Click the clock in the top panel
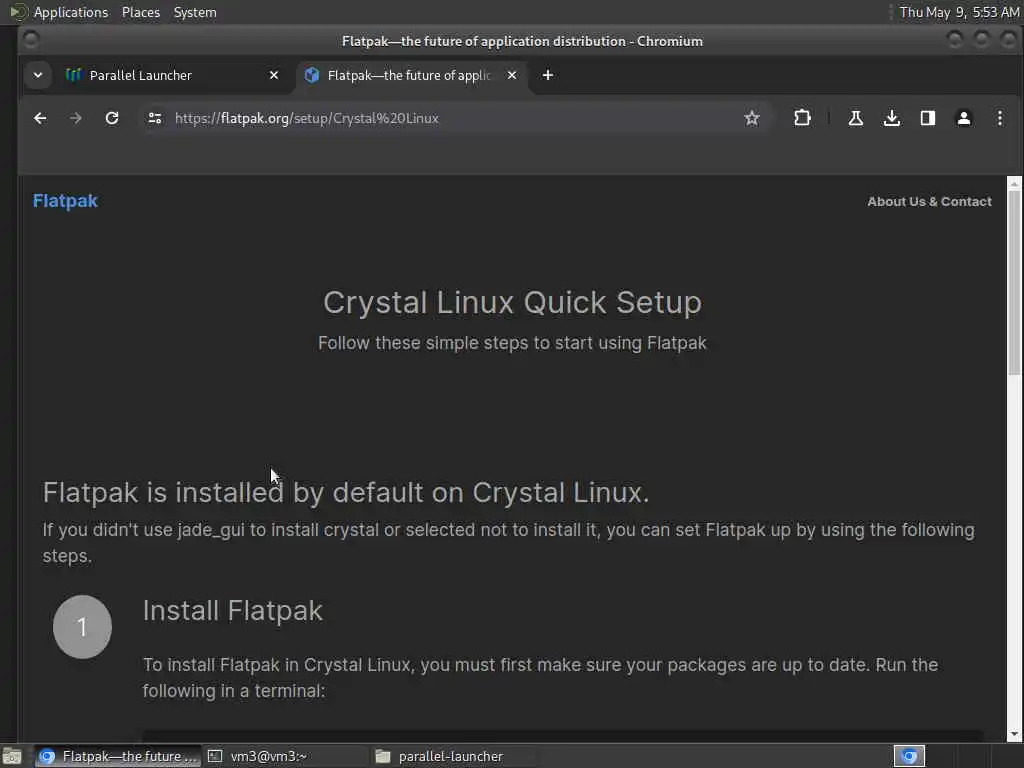 click(959, 12)
